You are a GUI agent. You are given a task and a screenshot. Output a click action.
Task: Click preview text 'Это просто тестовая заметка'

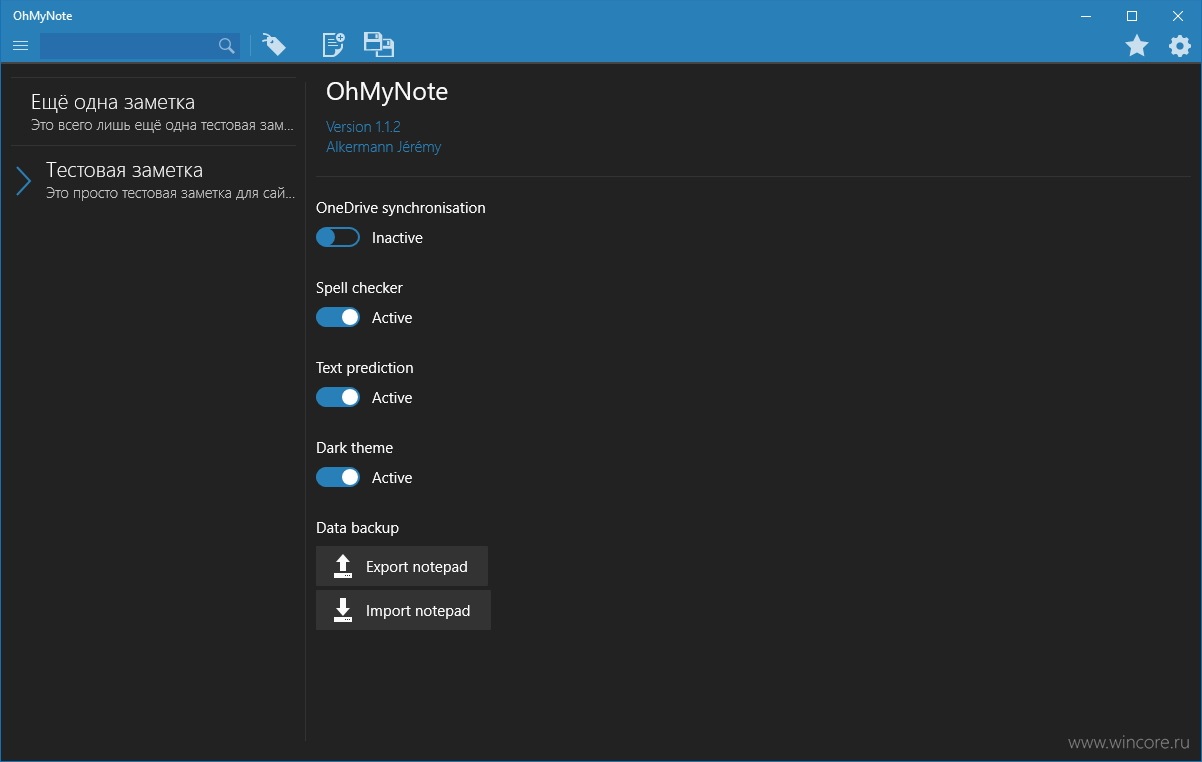coord(170,193)
